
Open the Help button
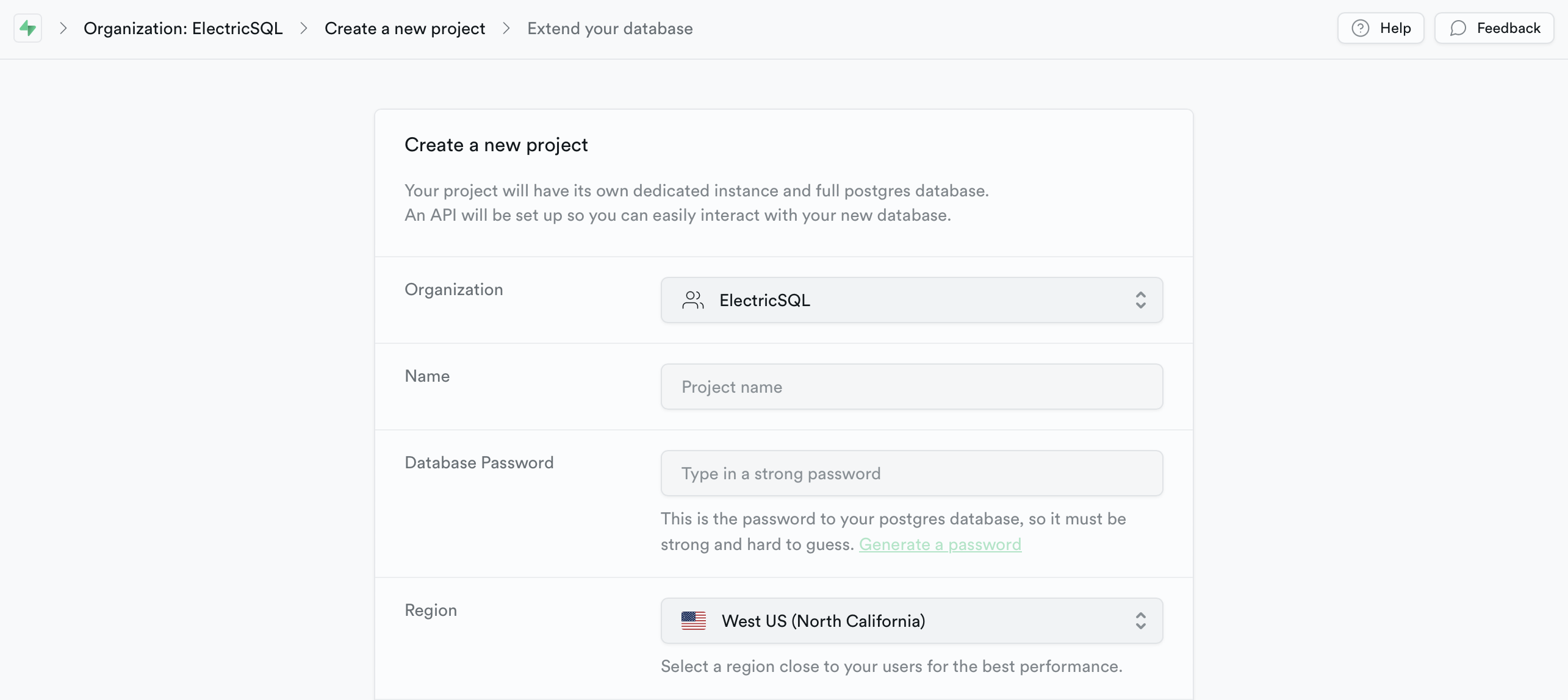(1381, 28)
